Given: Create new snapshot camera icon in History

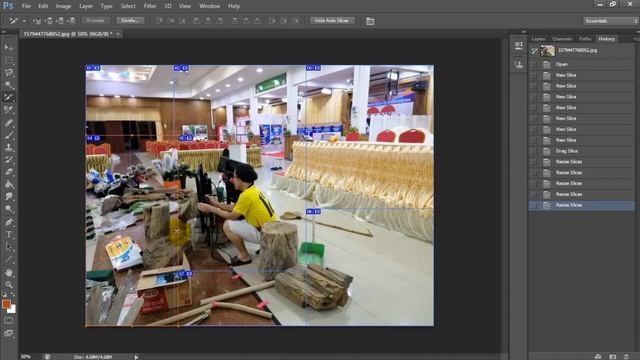Looking at the screenshot, I should tap(612, 357).
